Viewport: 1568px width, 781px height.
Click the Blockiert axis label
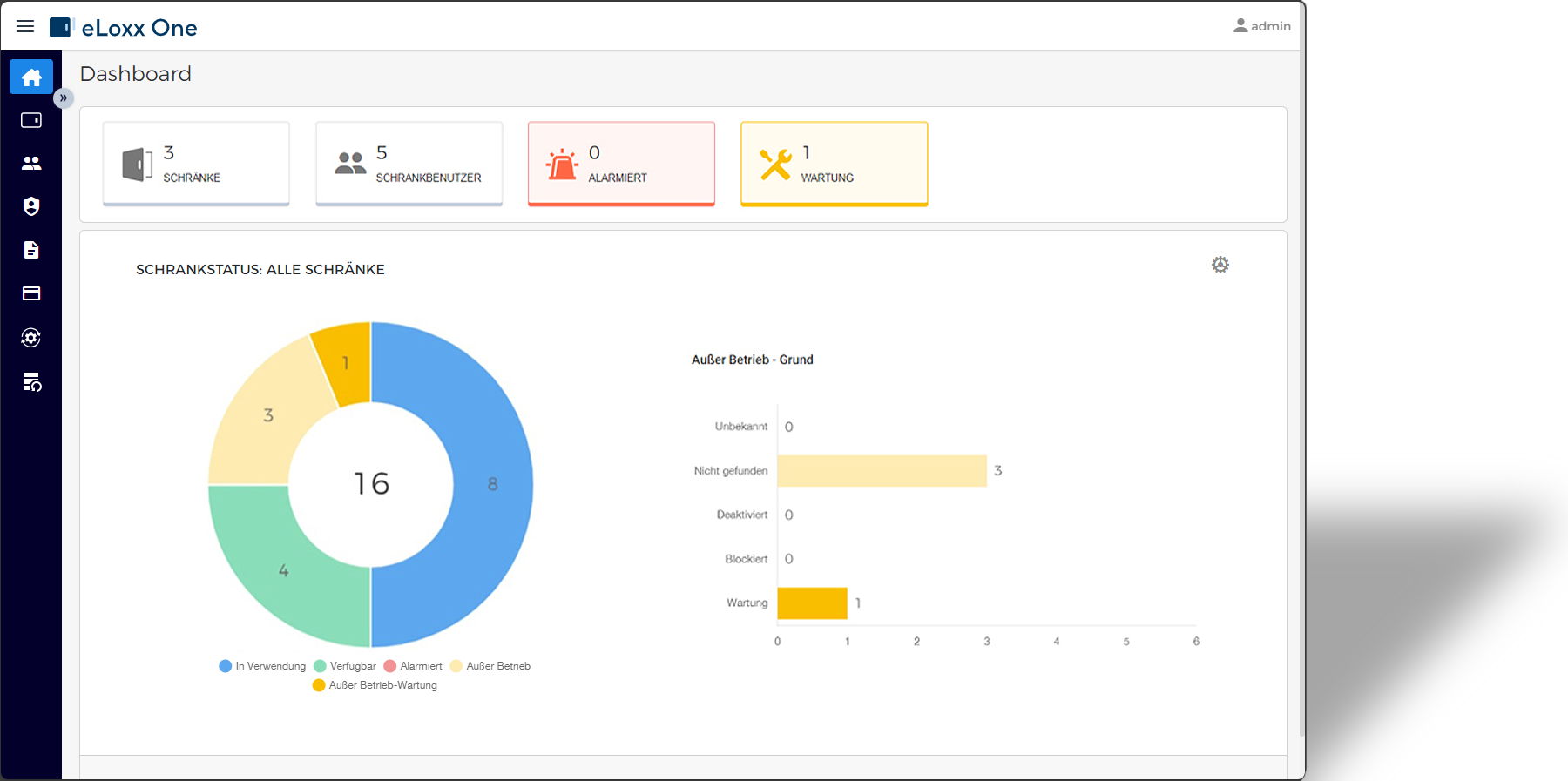[x=747, y=559]
